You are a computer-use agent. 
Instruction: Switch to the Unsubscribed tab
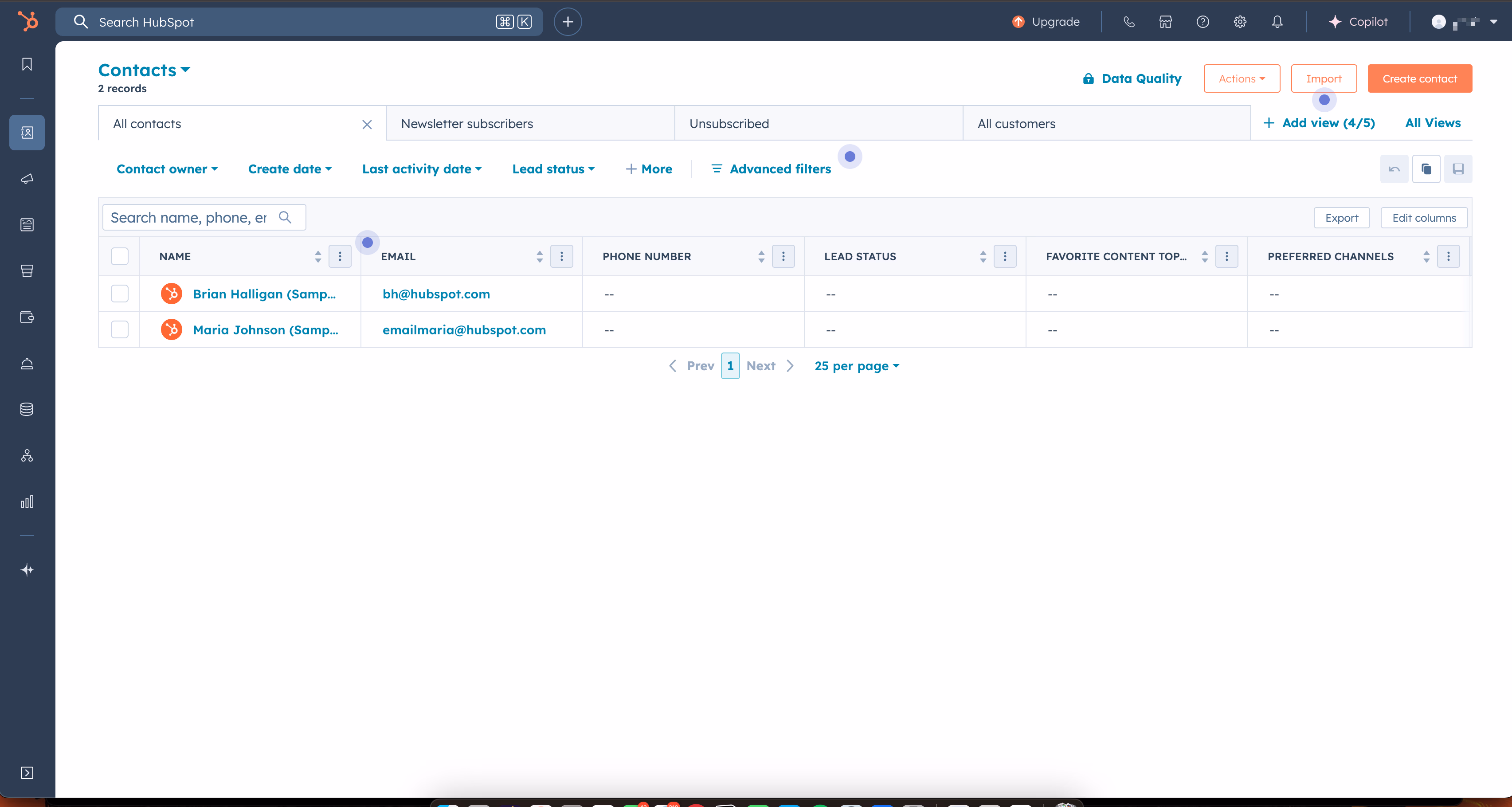point(818,123)
